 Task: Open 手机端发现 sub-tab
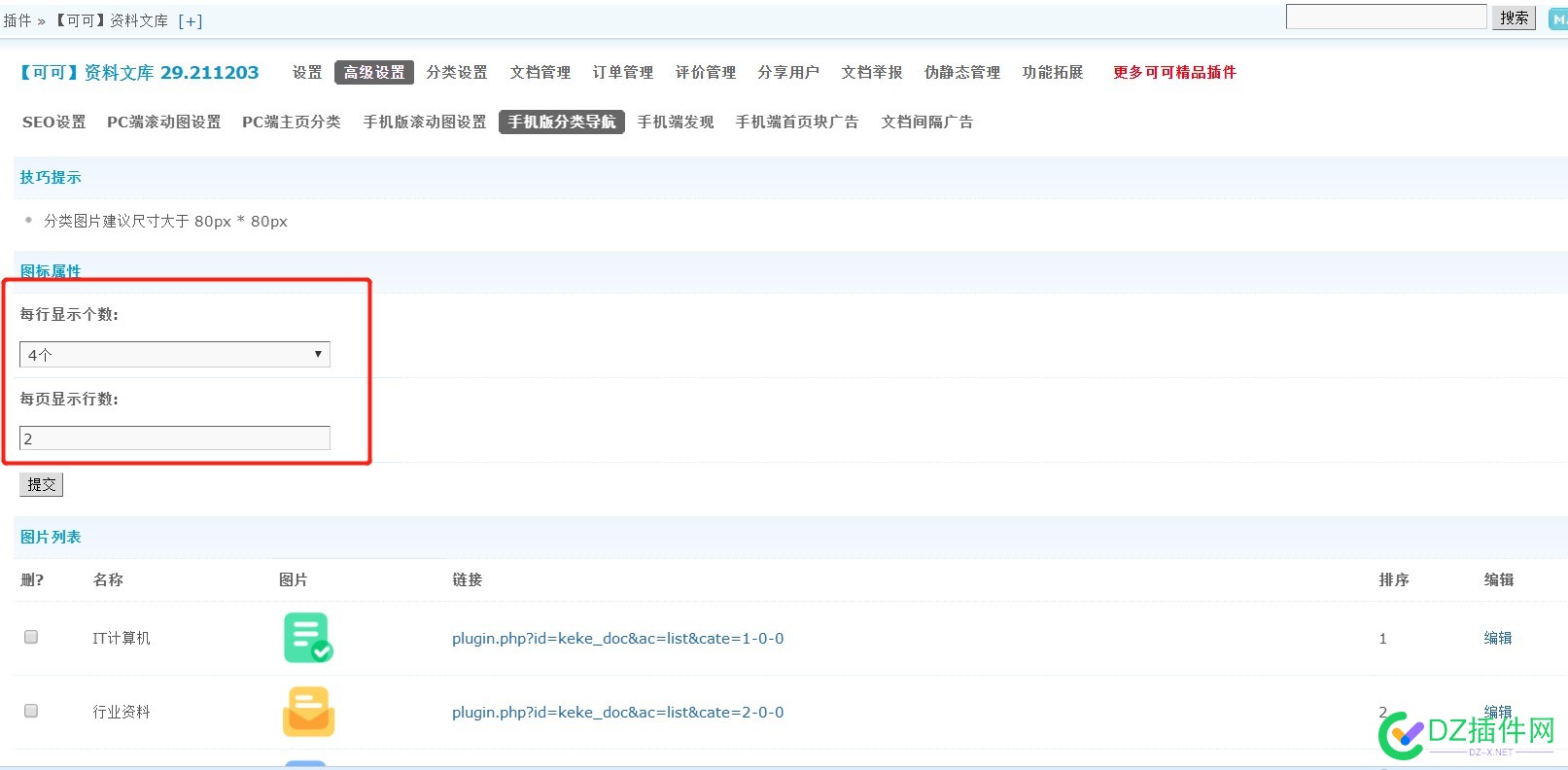tap(676, 122)
